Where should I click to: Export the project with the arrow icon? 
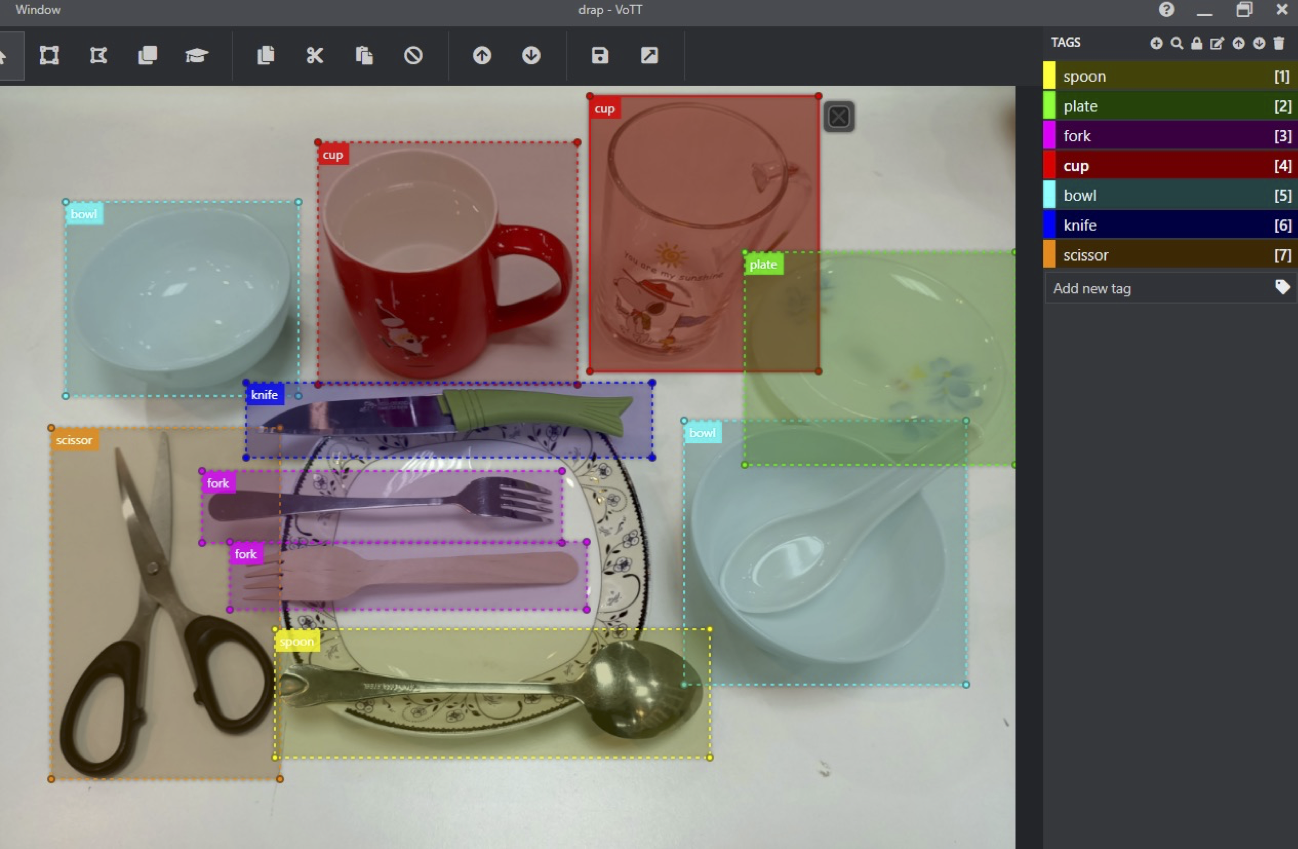click(649, 56)
